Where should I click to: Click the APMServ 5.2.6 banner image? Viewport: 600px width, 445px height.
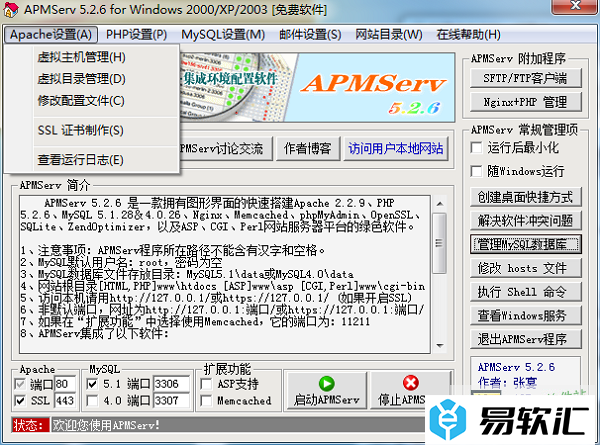[x=317, y=88]
